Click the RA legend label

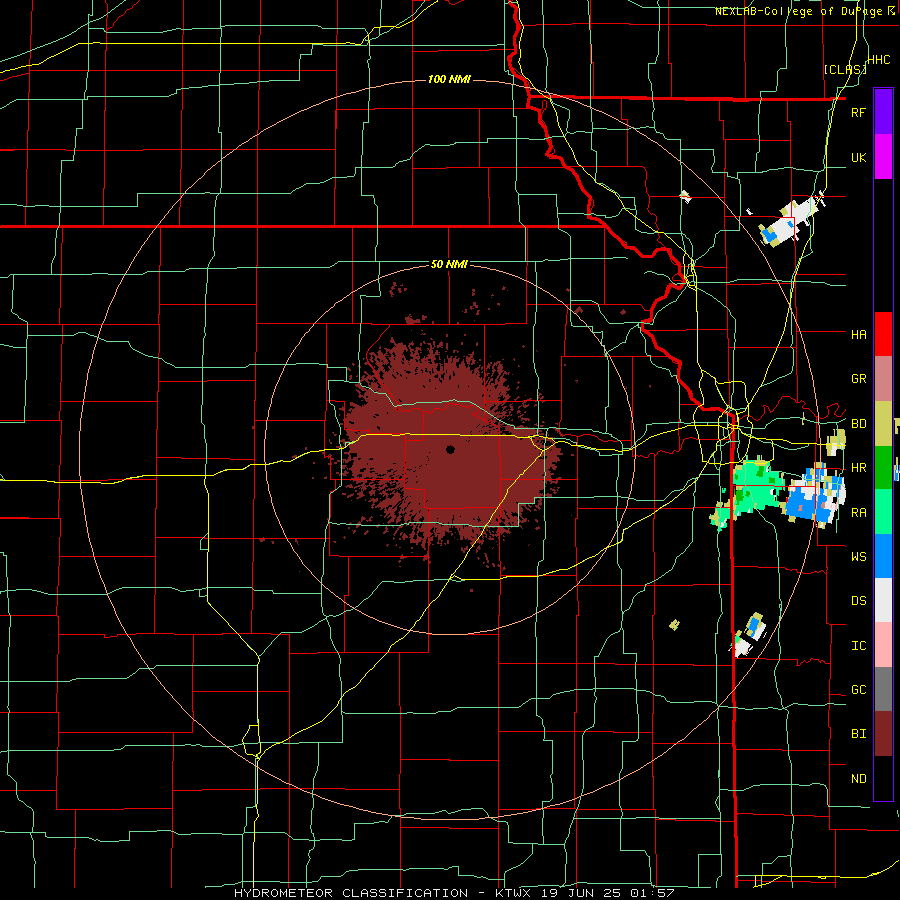858,512
